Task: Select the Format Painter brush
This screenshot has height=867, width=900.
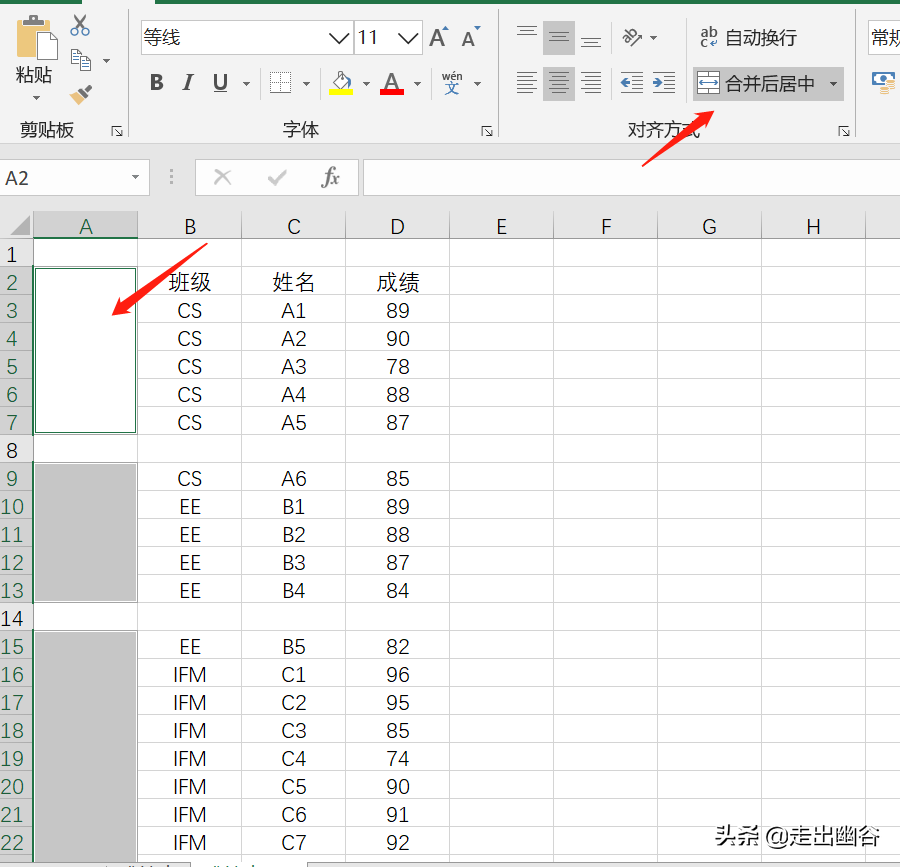Action: (x=80, y=94)
